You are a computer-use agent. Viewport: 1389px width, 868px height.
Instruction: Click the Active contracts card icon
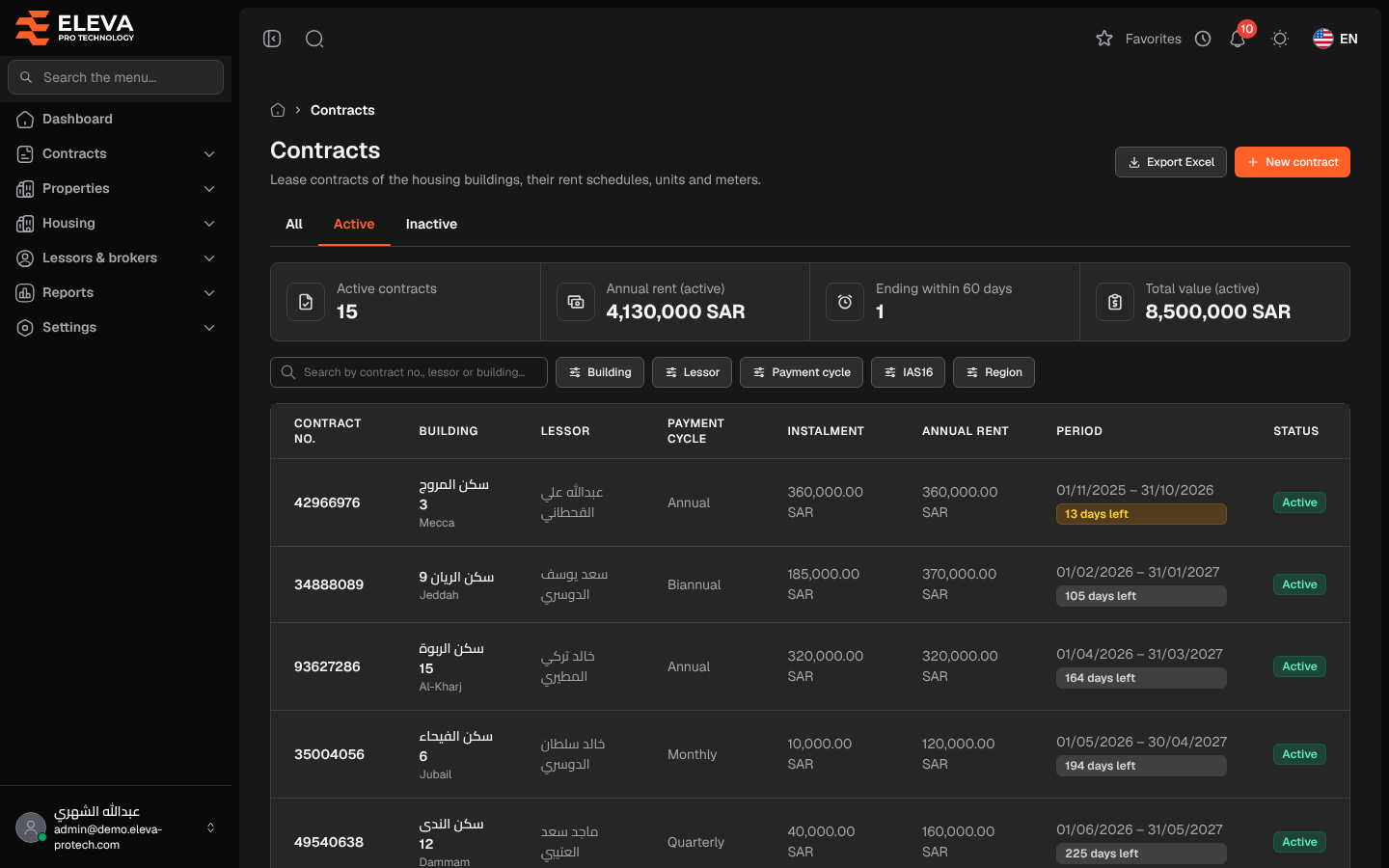(306, 302)
